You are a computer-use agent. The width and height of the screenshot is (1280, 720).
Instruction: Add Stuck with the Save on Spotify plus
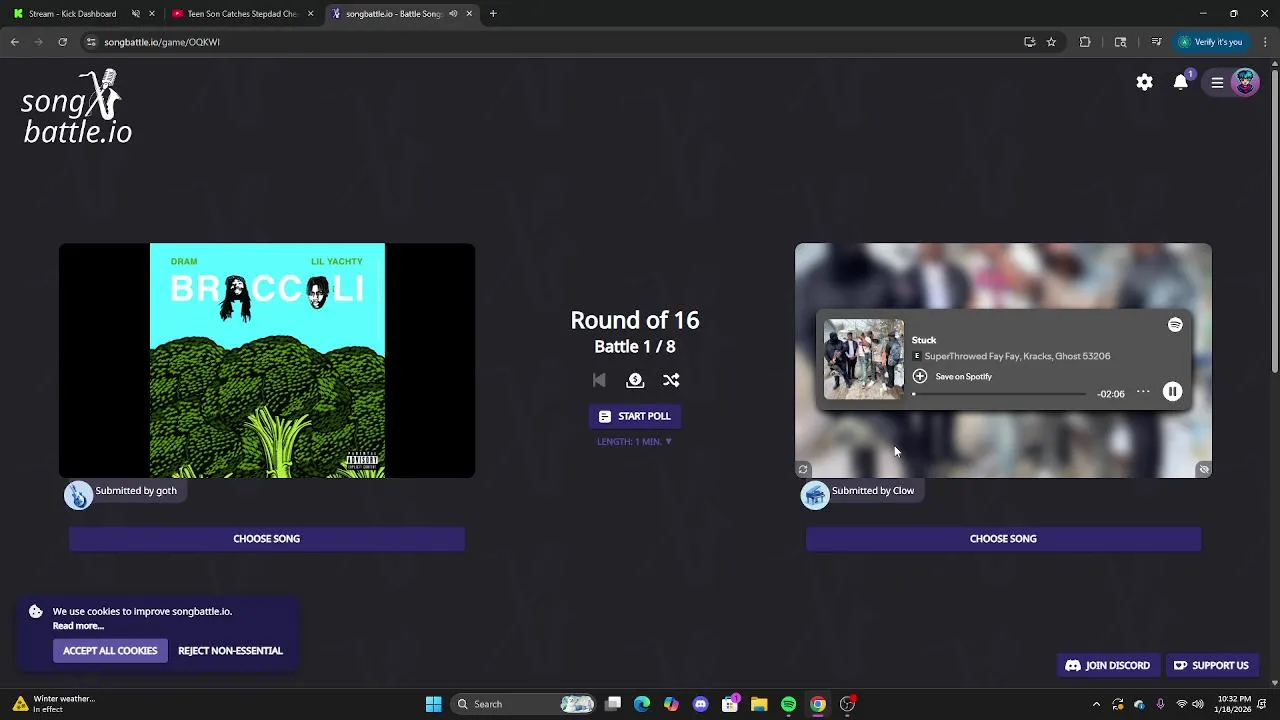click(920, 376)
